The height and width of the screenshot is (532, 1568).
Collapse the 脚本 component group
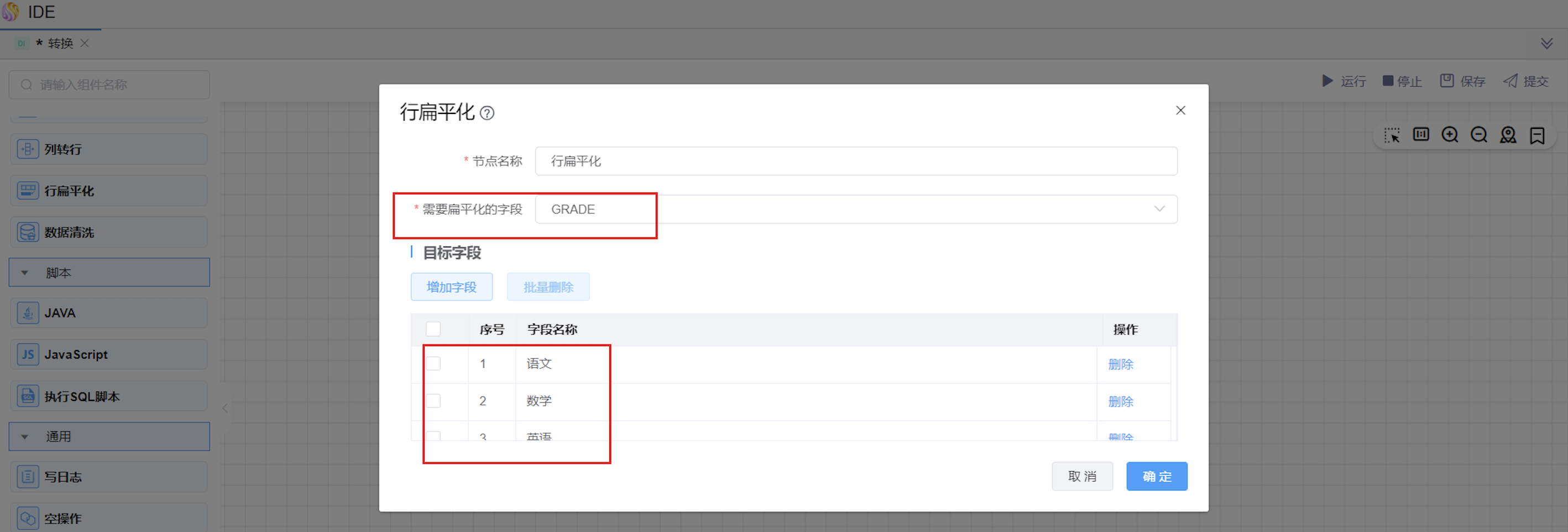pyautogui.click(x=25, y=273)
